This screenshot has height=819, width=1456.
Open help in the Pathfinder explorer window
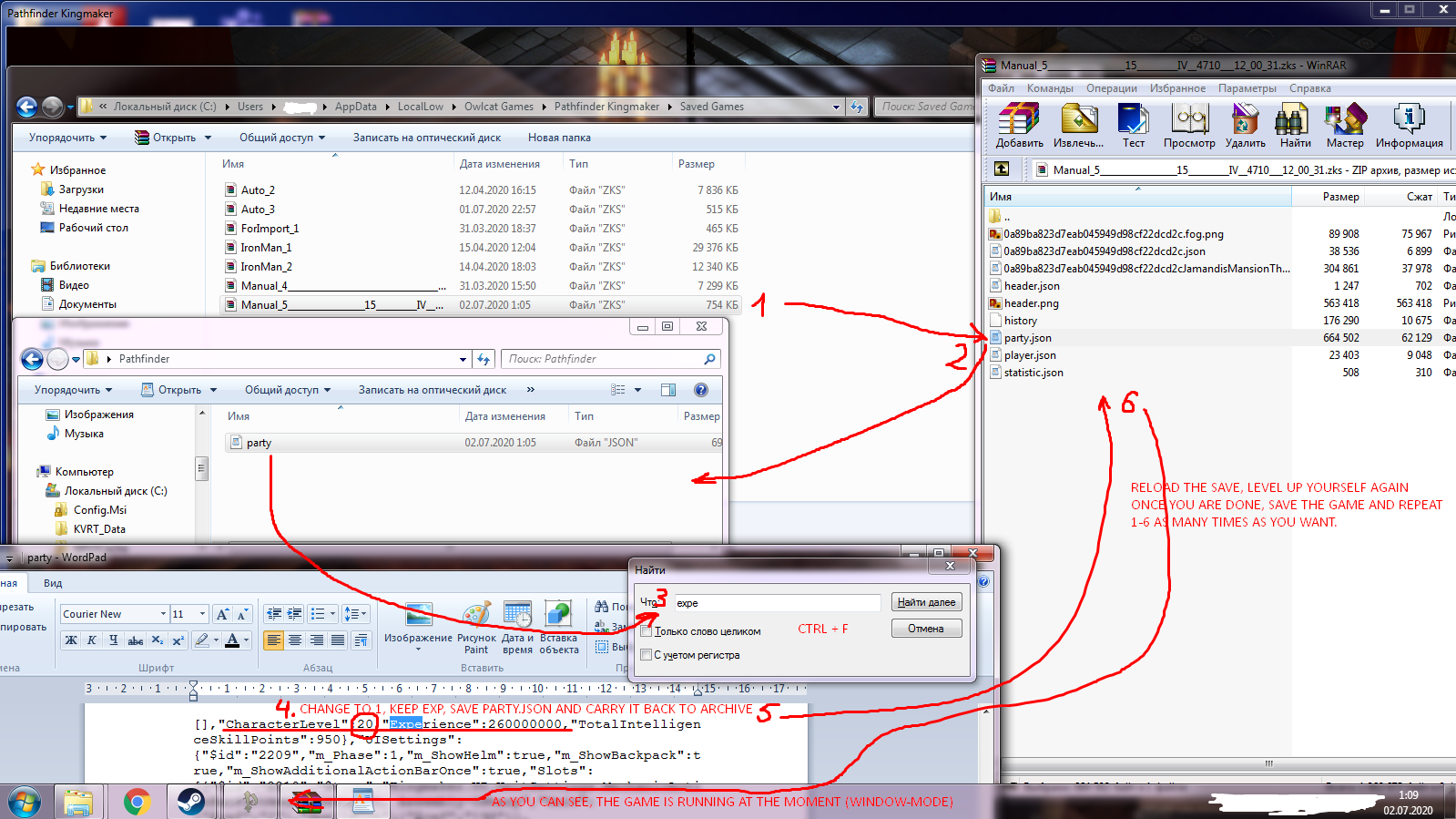[x=701, y=390]
